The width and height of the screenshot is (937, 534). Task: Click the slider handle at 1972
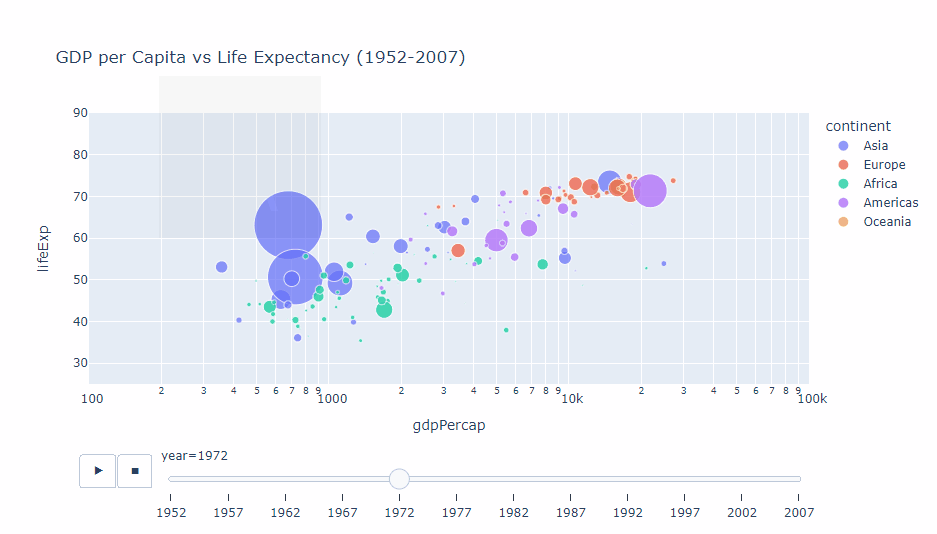[399, 479]
